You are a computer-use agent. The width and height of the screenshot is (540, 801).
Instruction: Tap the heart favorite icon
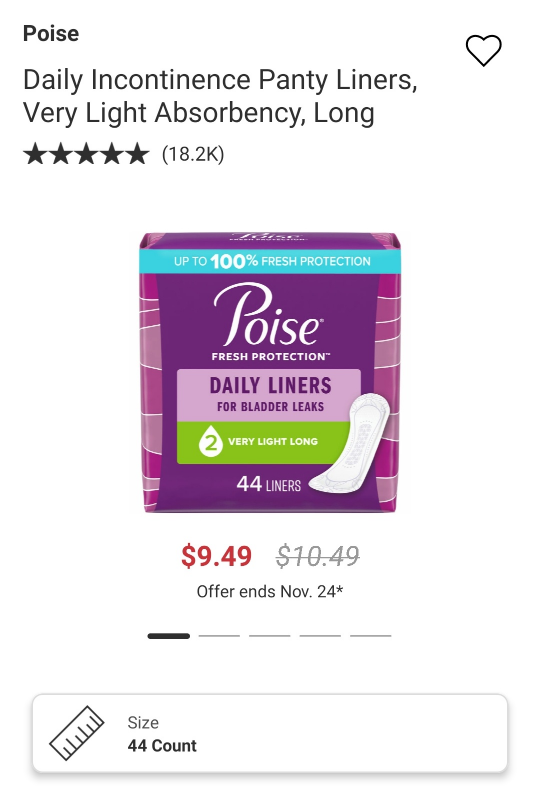click(x=483, y=50)
